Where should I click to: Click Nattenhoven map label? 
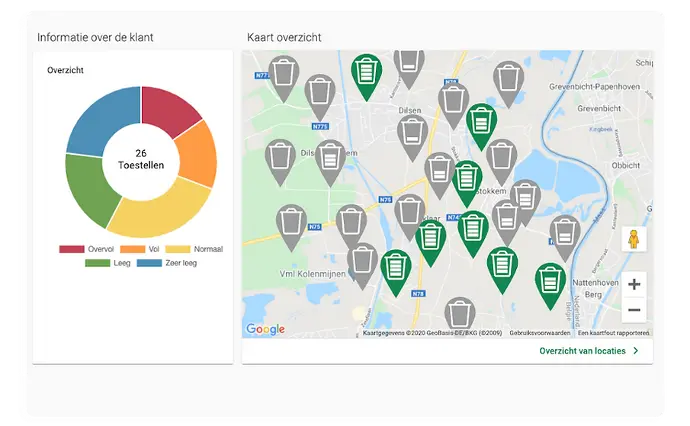click(x=595, y=283)
